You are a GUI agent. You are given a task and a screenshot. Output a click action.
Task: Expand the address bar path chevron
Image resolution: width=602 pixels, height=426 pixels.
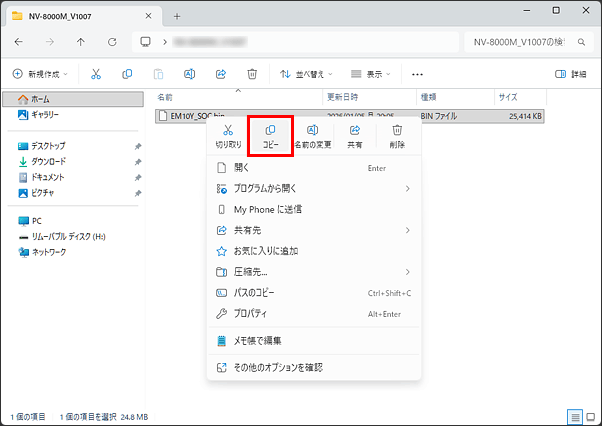coord(165,42)
